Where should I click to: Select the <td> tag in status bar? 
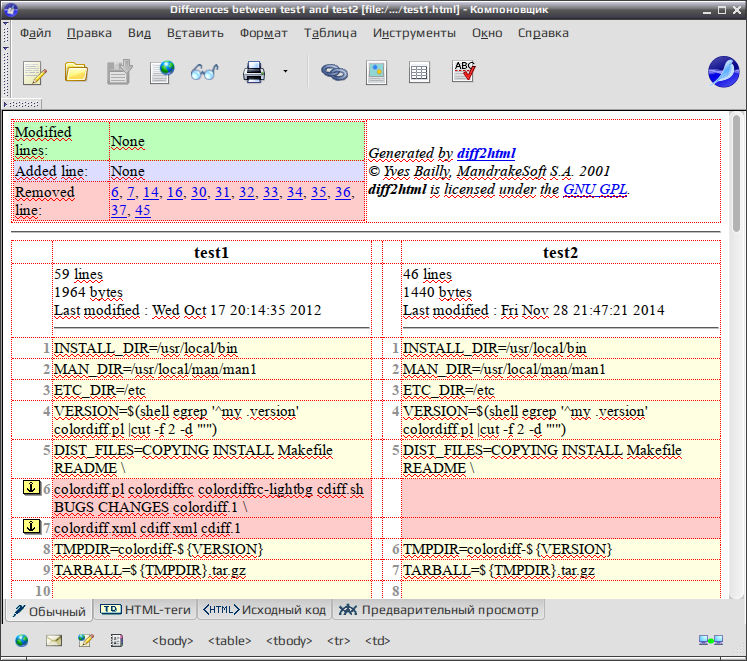point(378,641)
